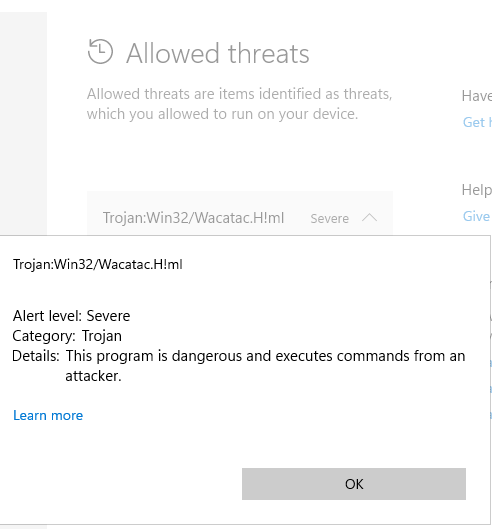Click the Allowed threats description paragraph

(x=239, y=104)
